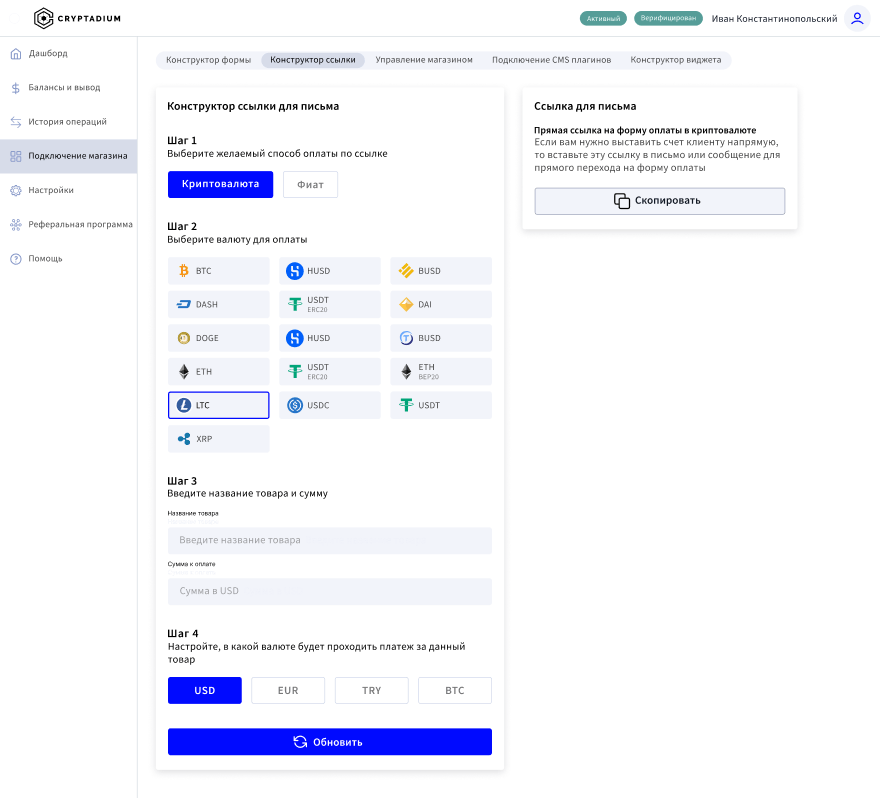This screenshot has width=880, height=799.
Task: Select Криптовалюта payment method
Action: (x=220, y=184)
